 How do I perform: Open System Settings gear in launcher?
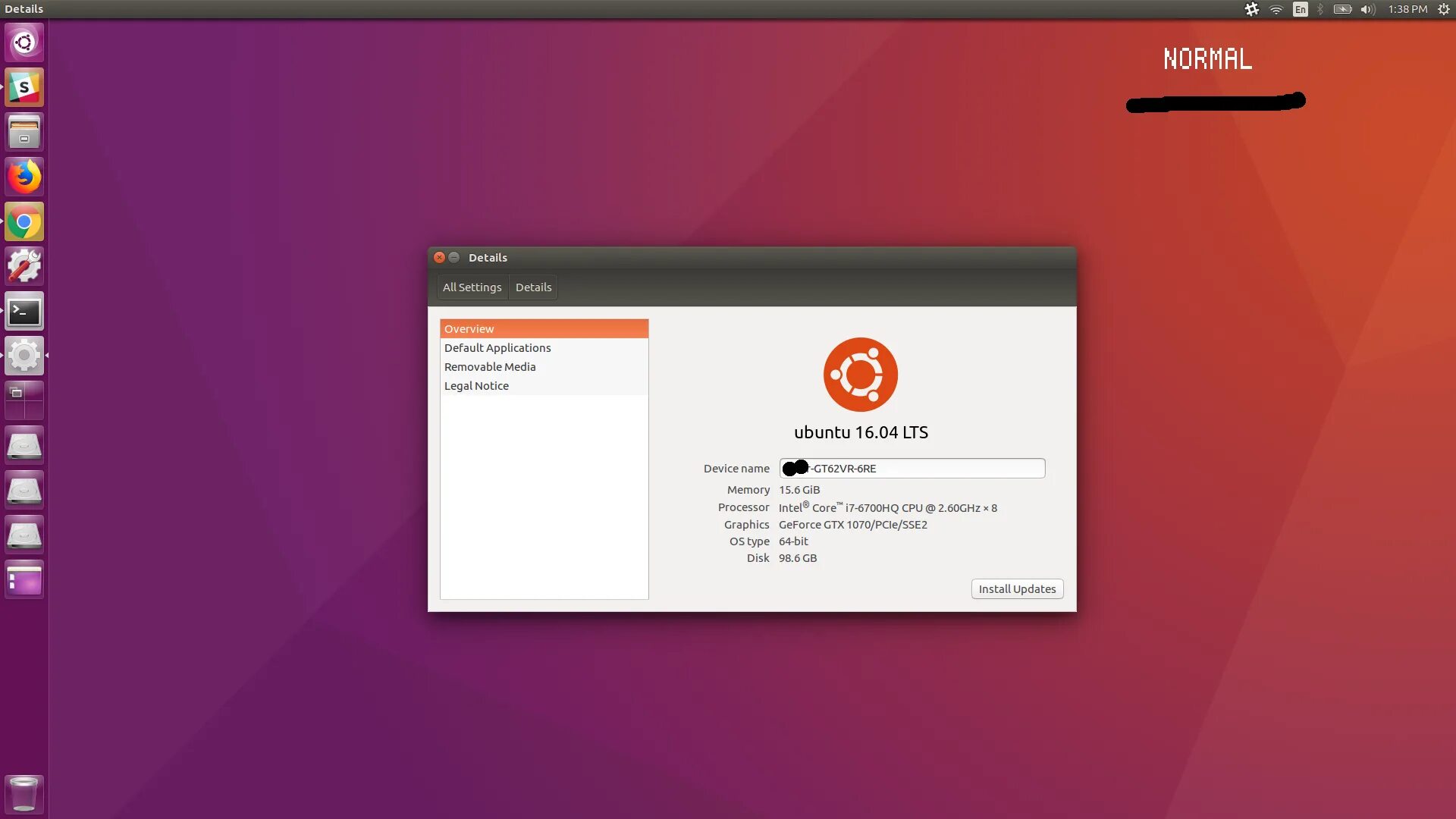[24, 356]
